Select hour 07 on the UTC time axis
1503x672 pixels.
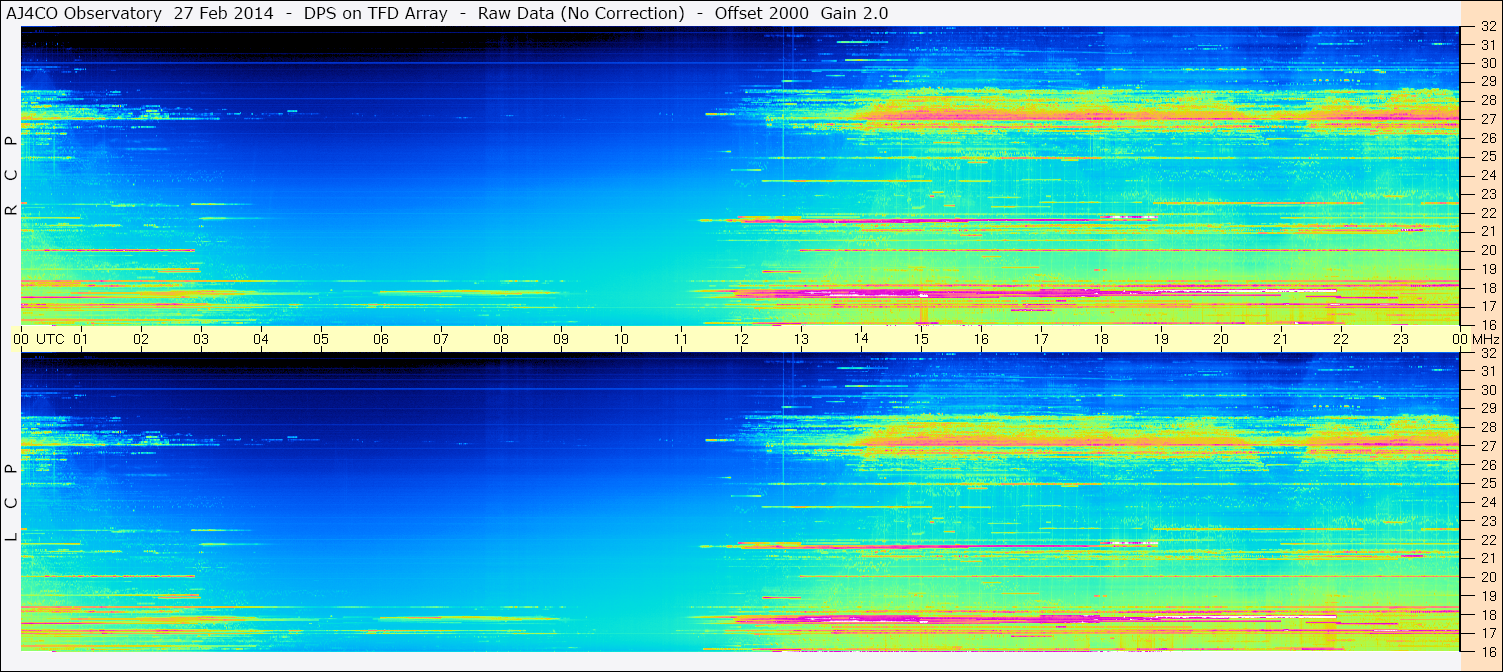[x=441, y=339]
